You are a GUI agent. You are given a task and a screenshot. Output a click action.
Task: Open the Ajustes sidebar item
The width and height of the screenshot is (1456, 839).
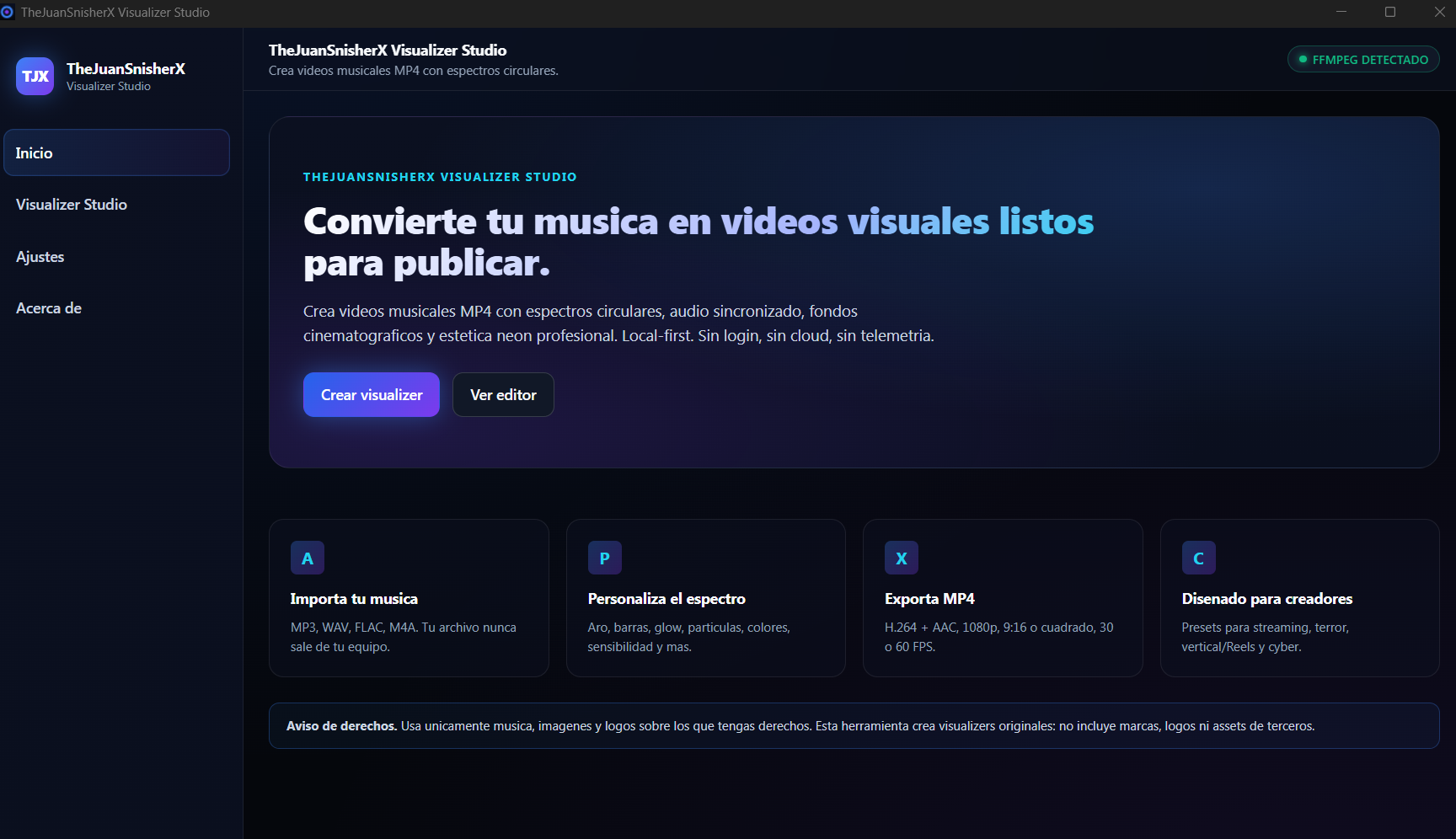tap(116, 257)
